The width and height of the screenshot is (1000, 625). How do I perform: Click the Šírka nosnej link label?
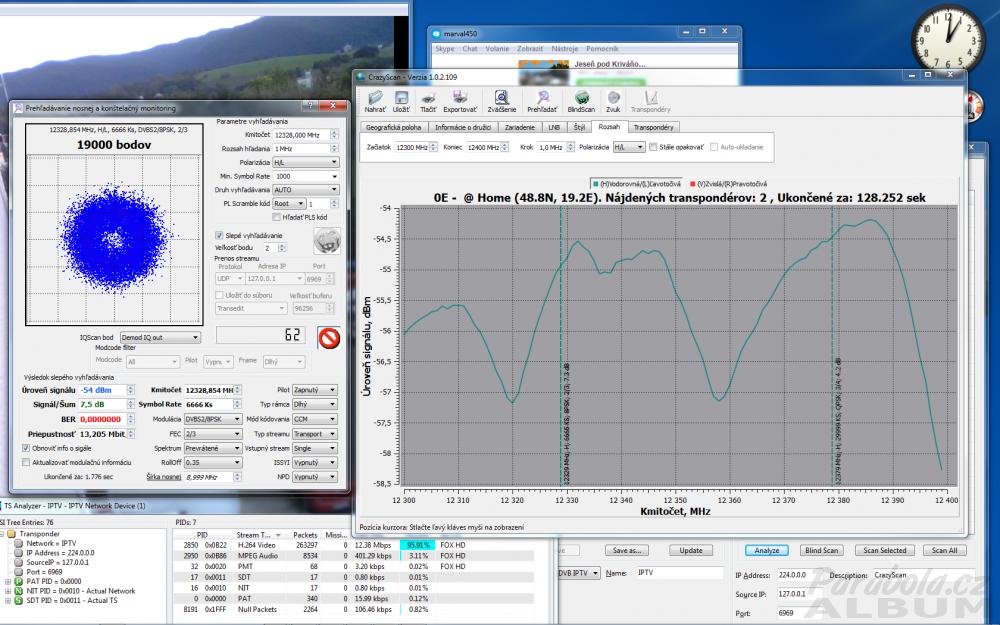(x=164, y=477)
